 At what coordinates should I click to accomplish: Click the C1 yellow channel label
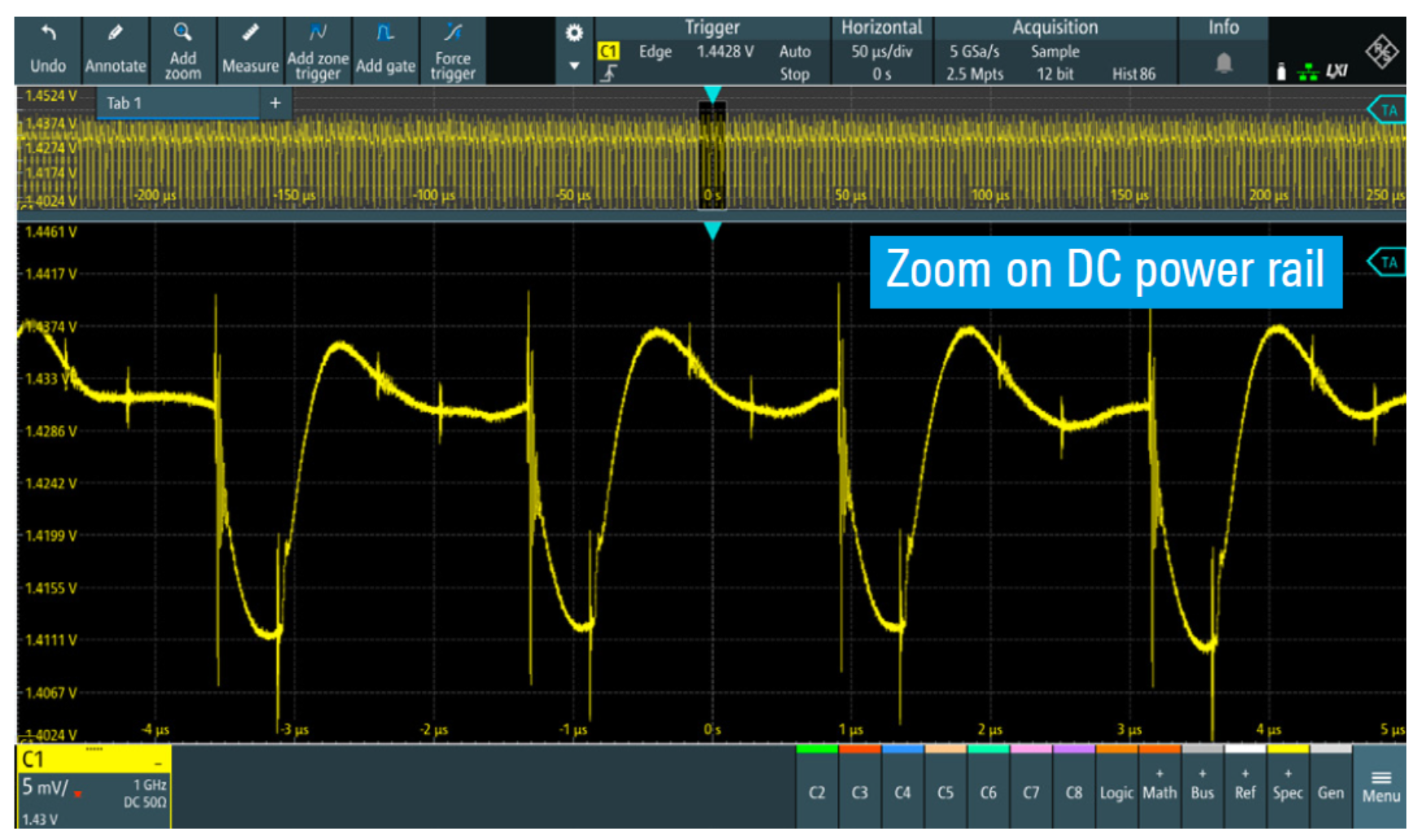(34, 759)
